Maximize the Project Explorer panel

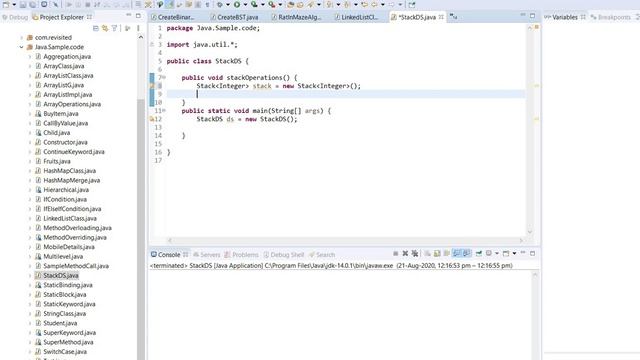click(x=138, y=16)
